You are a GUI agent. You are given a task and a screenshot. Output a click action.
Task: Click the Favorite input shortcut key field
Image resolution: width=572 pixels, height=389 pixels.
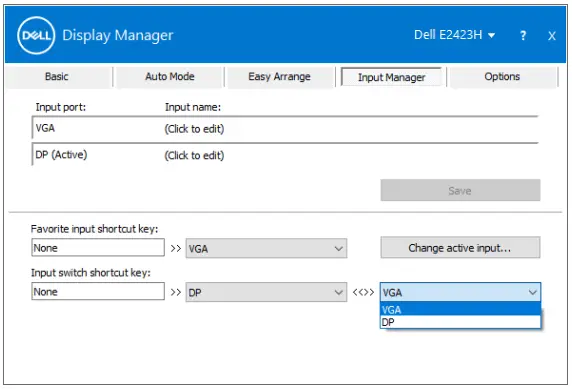pos(98,248)
